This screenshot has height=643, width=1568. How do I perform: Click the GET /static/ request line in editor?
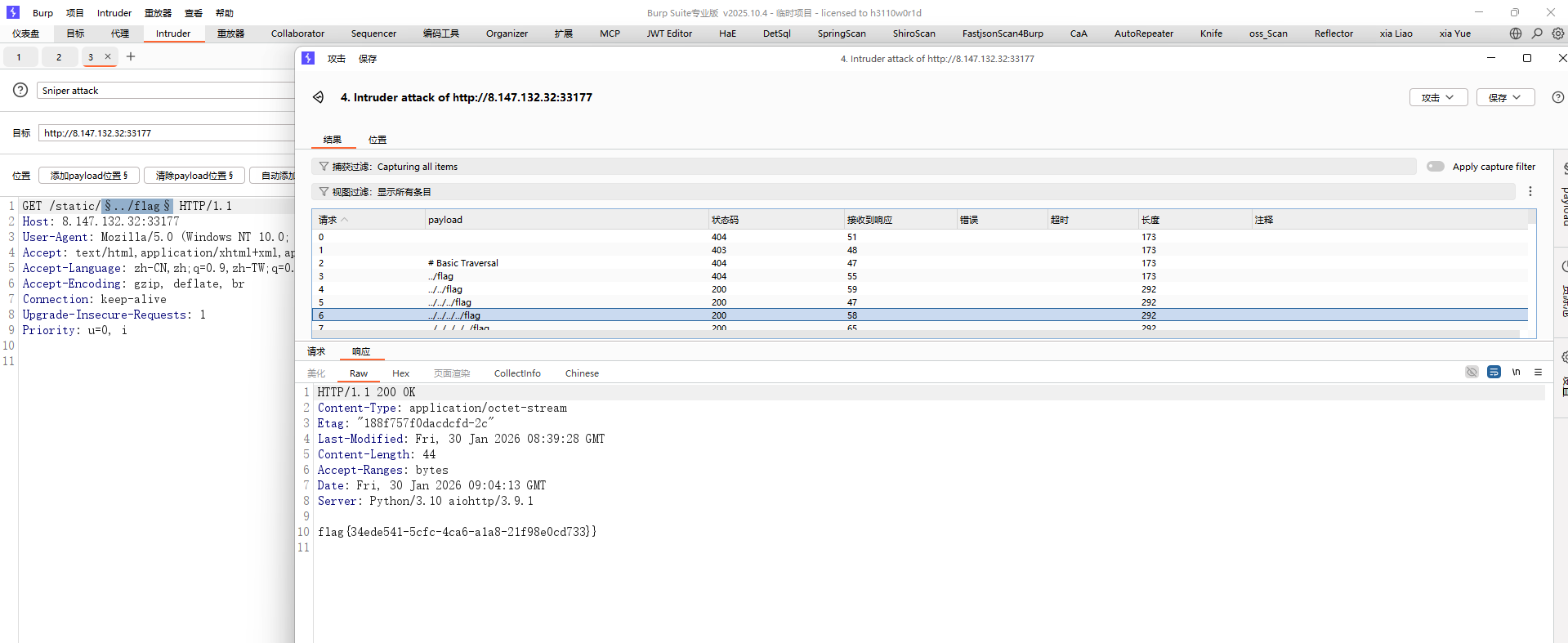coord(127,206)
